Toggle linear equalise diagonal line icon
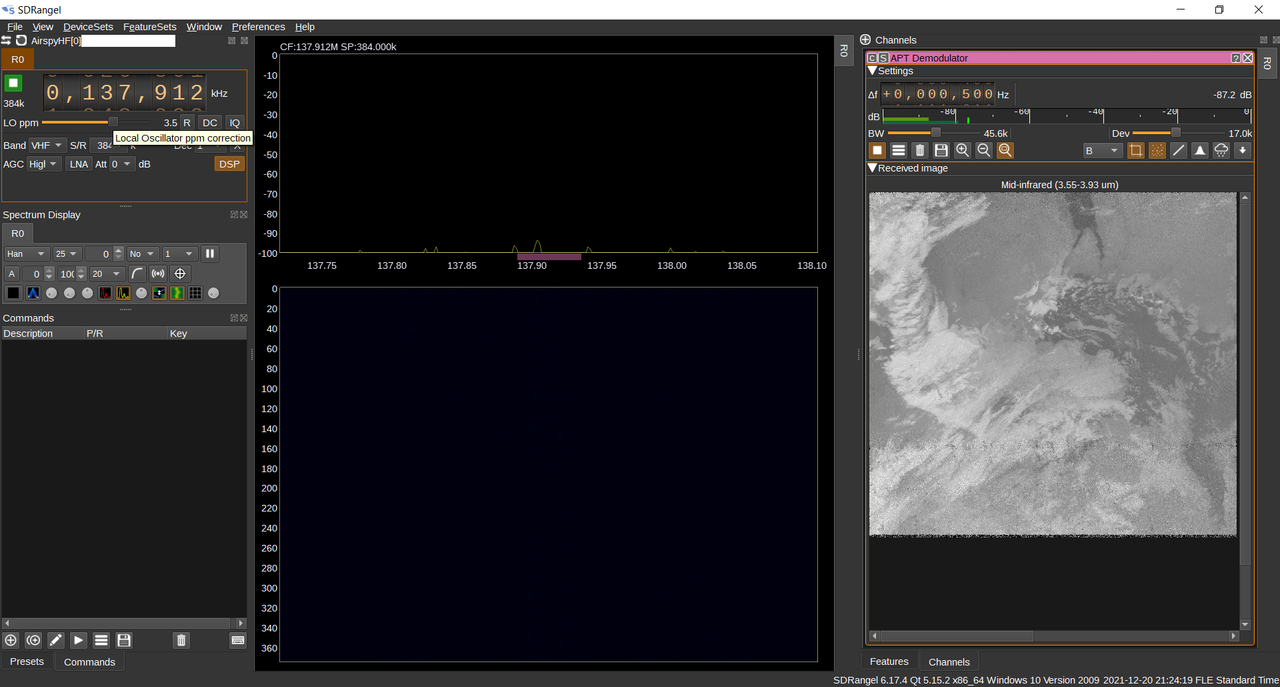 click(1179, 150)
